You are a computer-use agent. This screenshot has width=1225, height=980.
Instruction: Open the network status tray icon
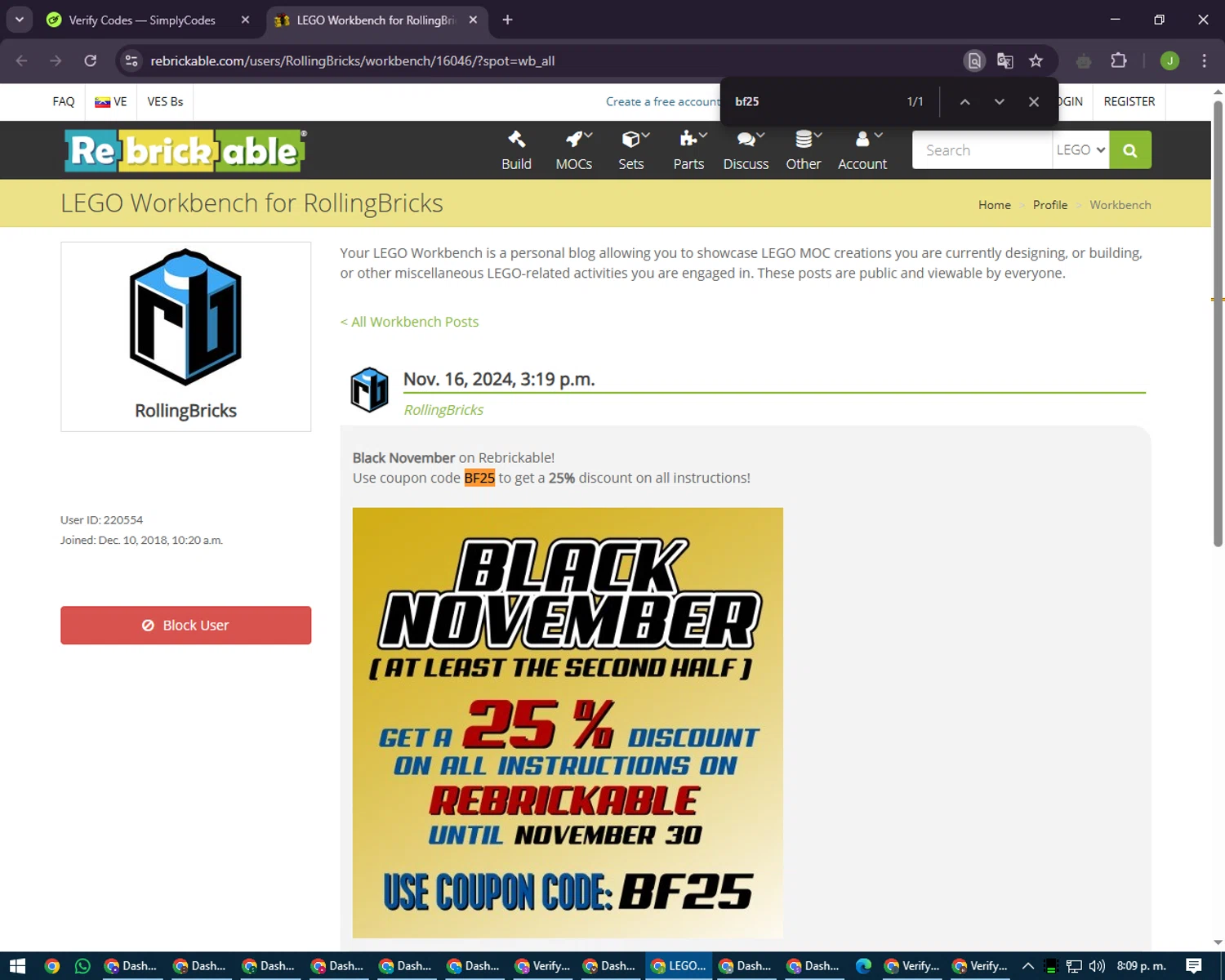click(x=1074, y=966)
